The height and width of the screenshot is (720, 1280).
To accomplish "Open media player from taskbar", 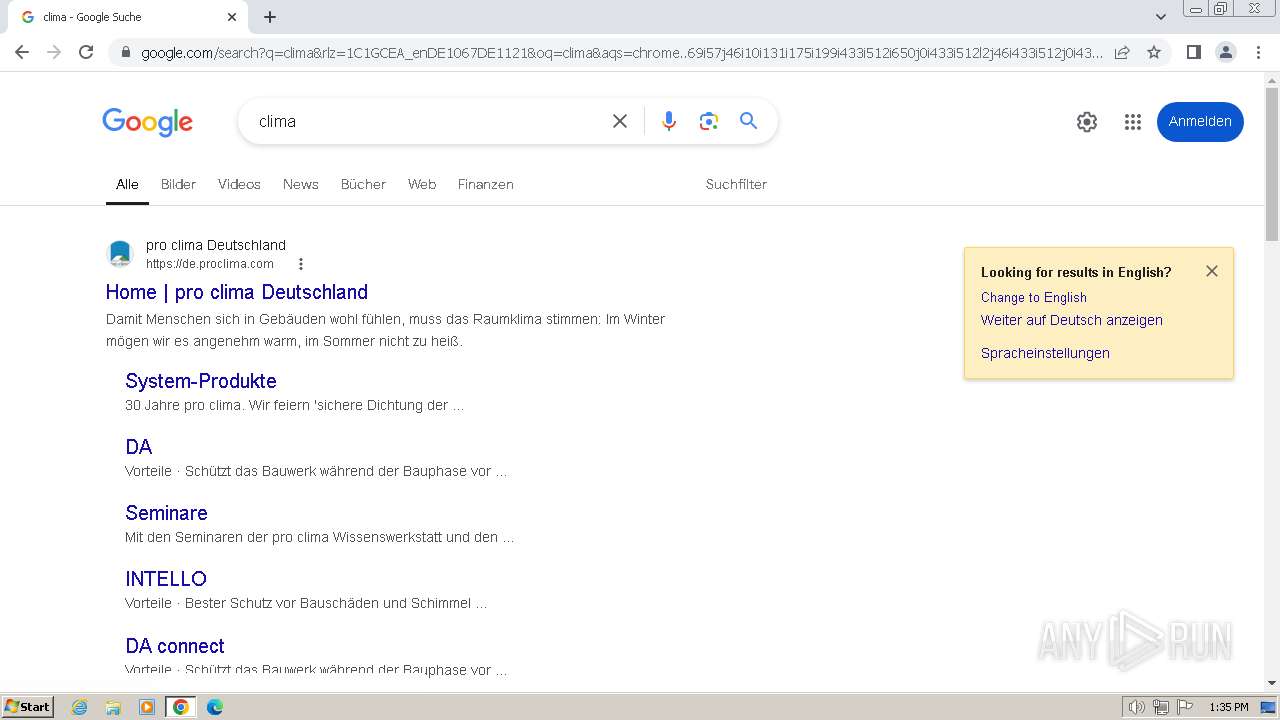I will click(147, 707).
